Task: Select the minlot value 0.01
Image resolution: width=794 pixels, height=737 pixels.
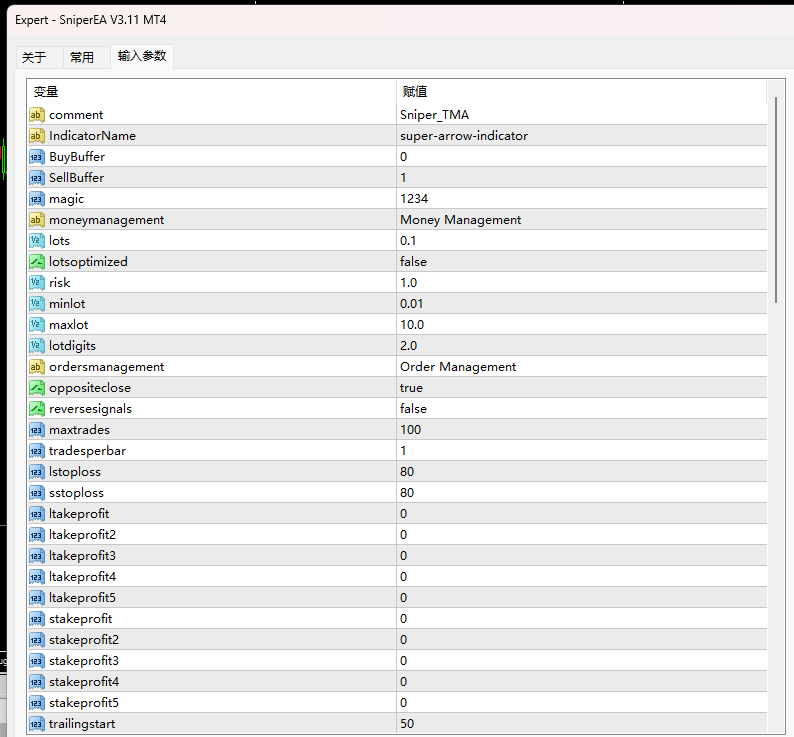Action: coord(581,304)
